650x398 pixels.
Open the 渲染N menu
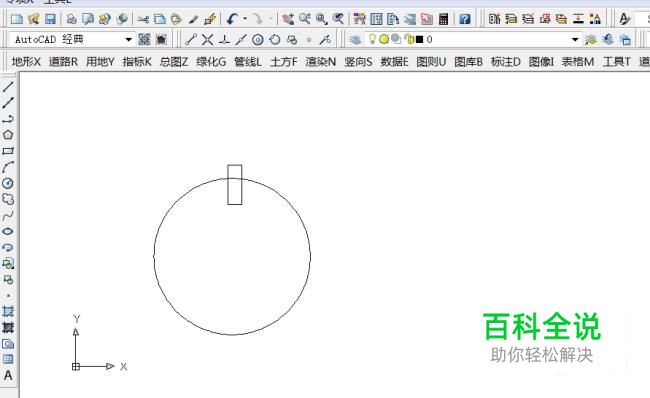pyautogui.click(x=320, y=62)
